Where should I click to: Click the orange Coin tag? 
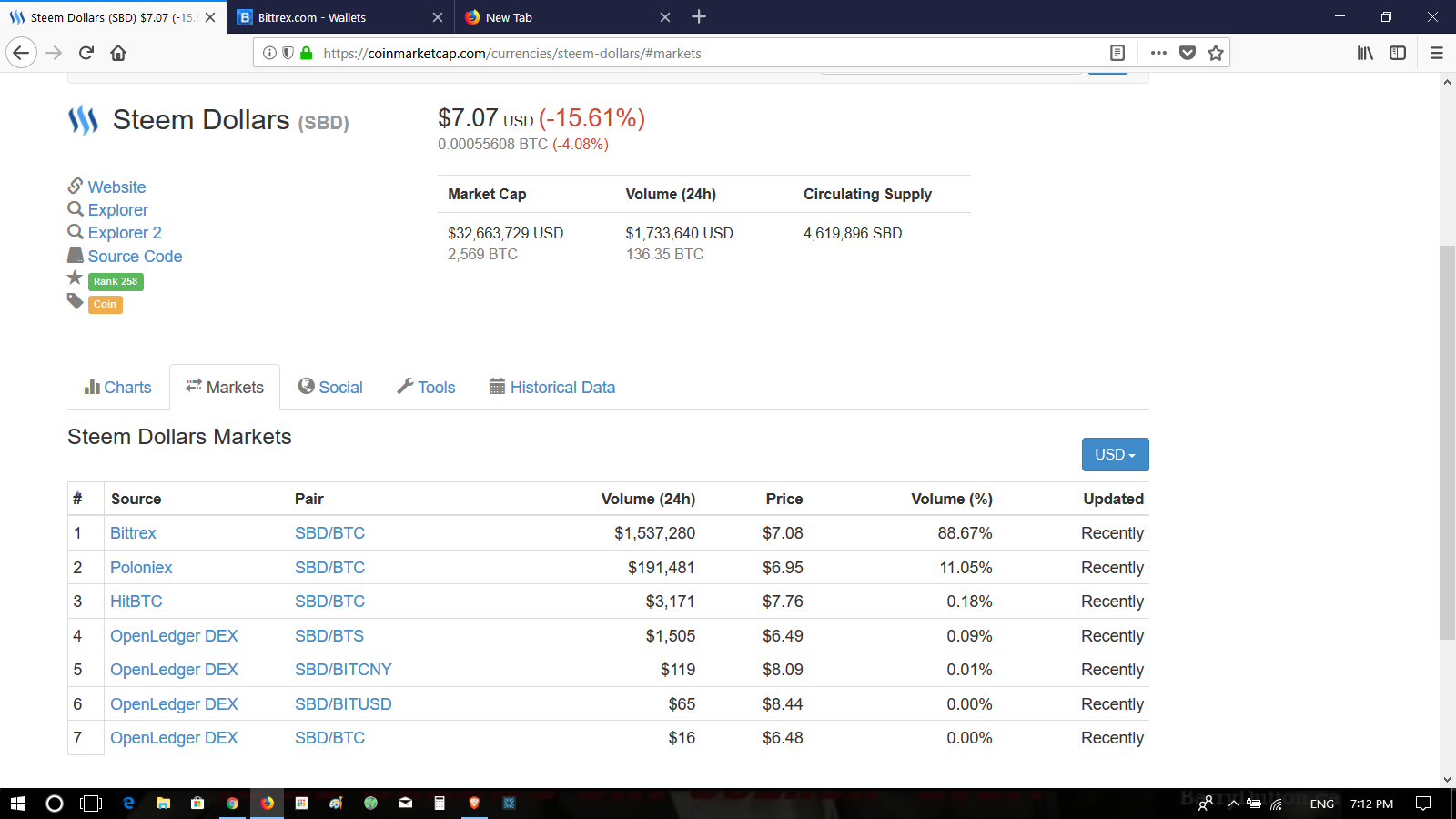(x=105, y=304)
